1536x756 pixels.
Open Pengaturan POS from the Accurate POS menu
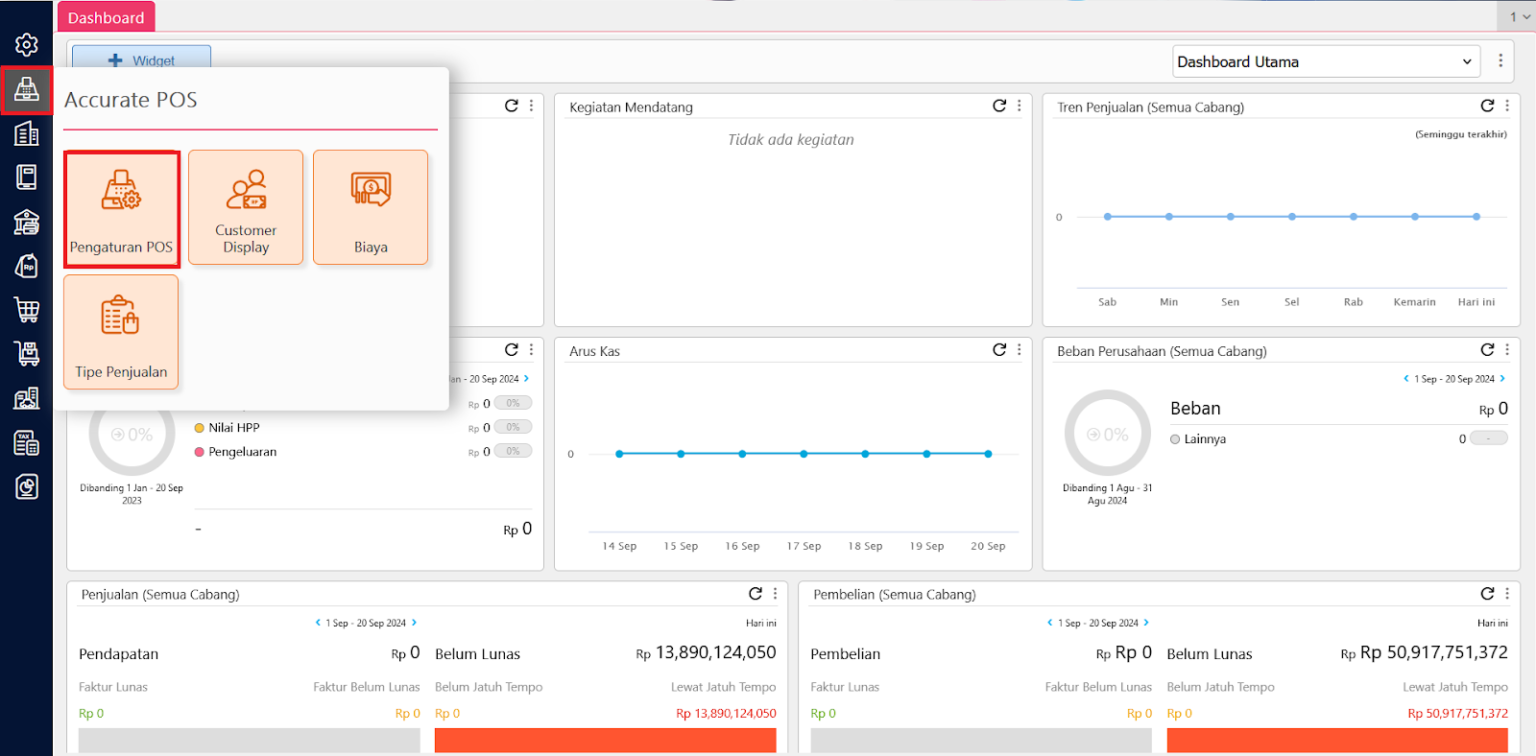click(x=121, y=208)
